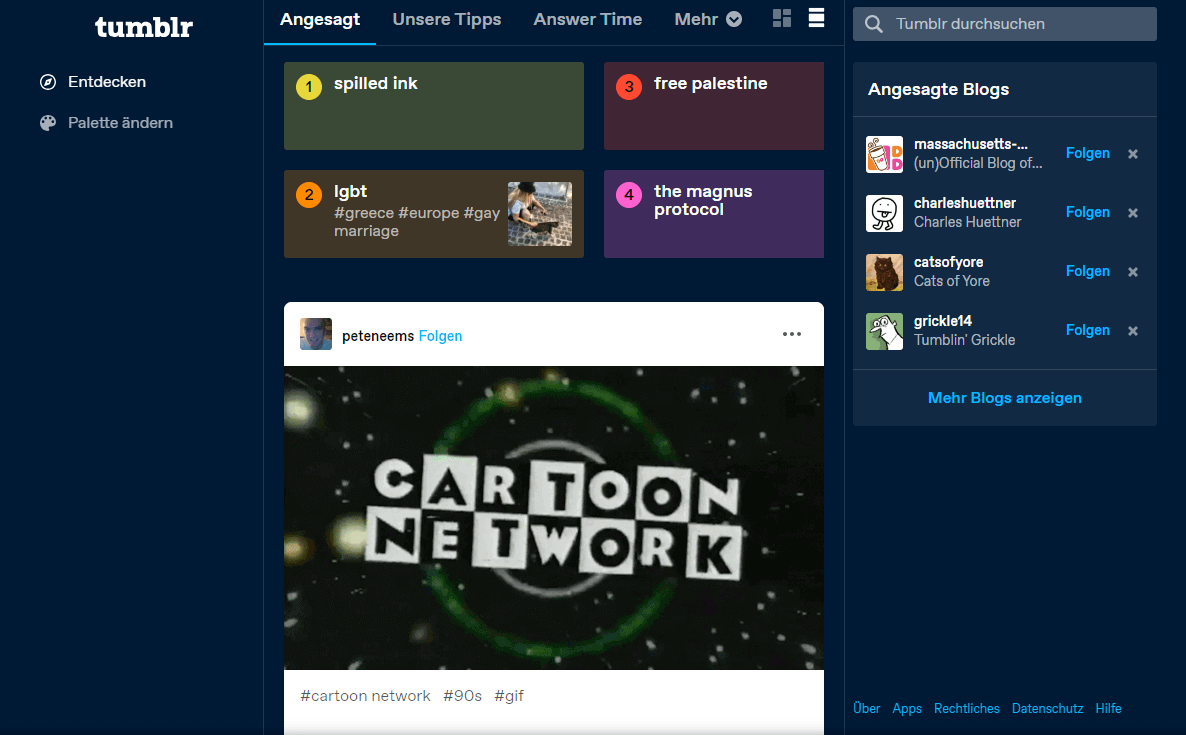Screen dimensions: 1186x735
Task: Switch to Unsere Tipps tab
Action: coord(447,20)
